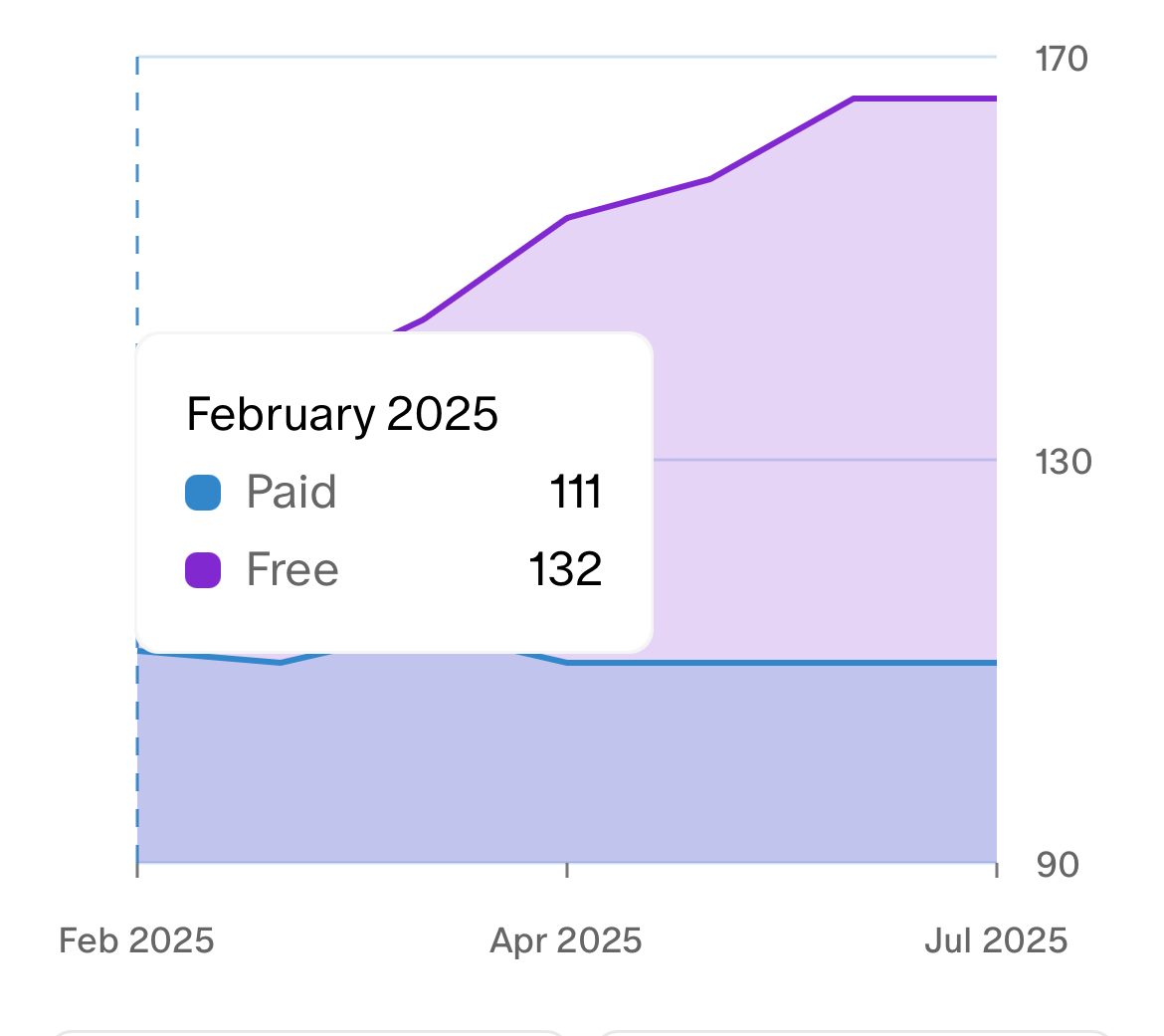Screen dimensions: 1164x1036
Task: Click the blue Paid color swatch
Action: tap(203, 493)
